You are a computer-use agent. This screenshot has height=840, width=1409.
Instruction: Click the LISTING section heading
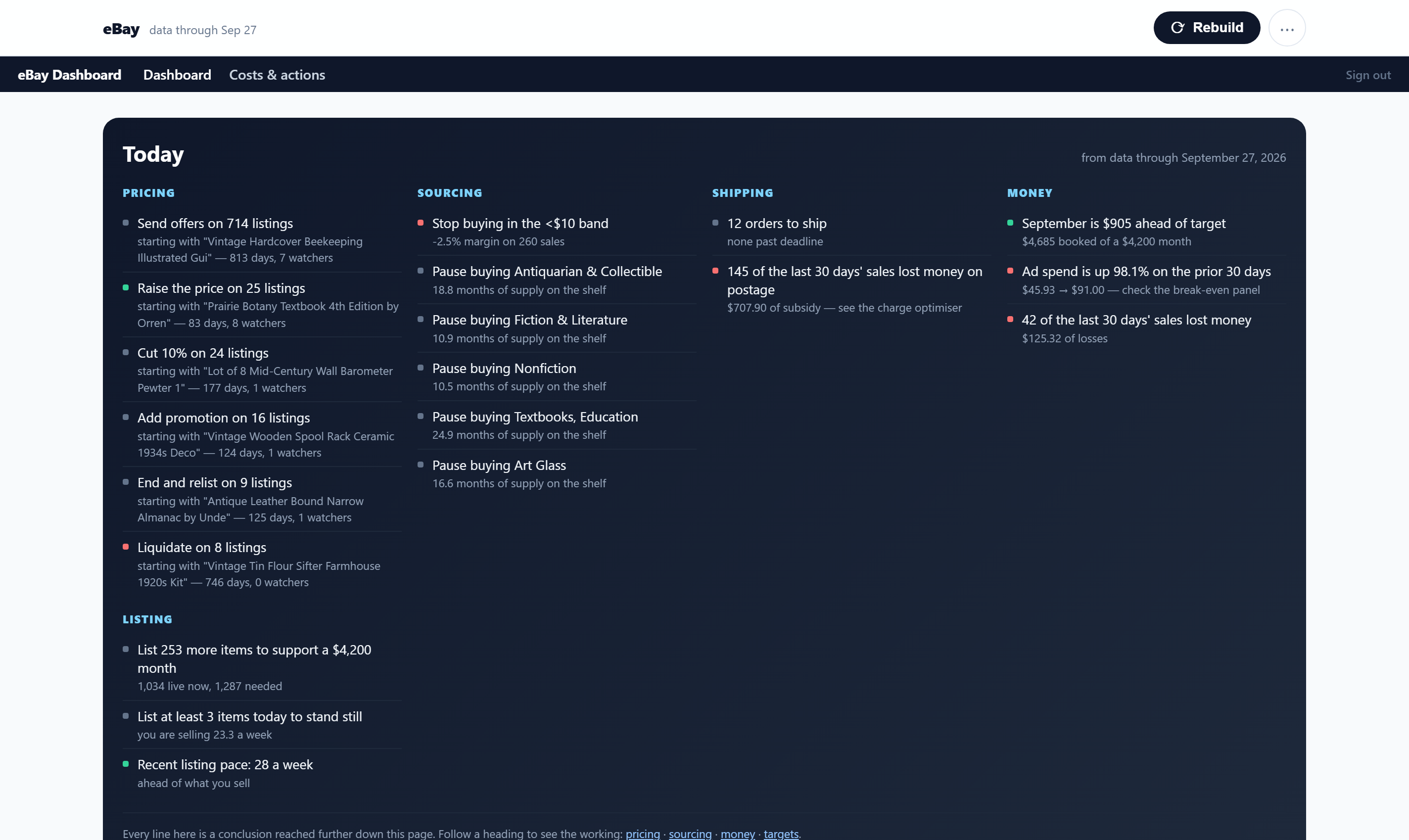pos(147,619)
